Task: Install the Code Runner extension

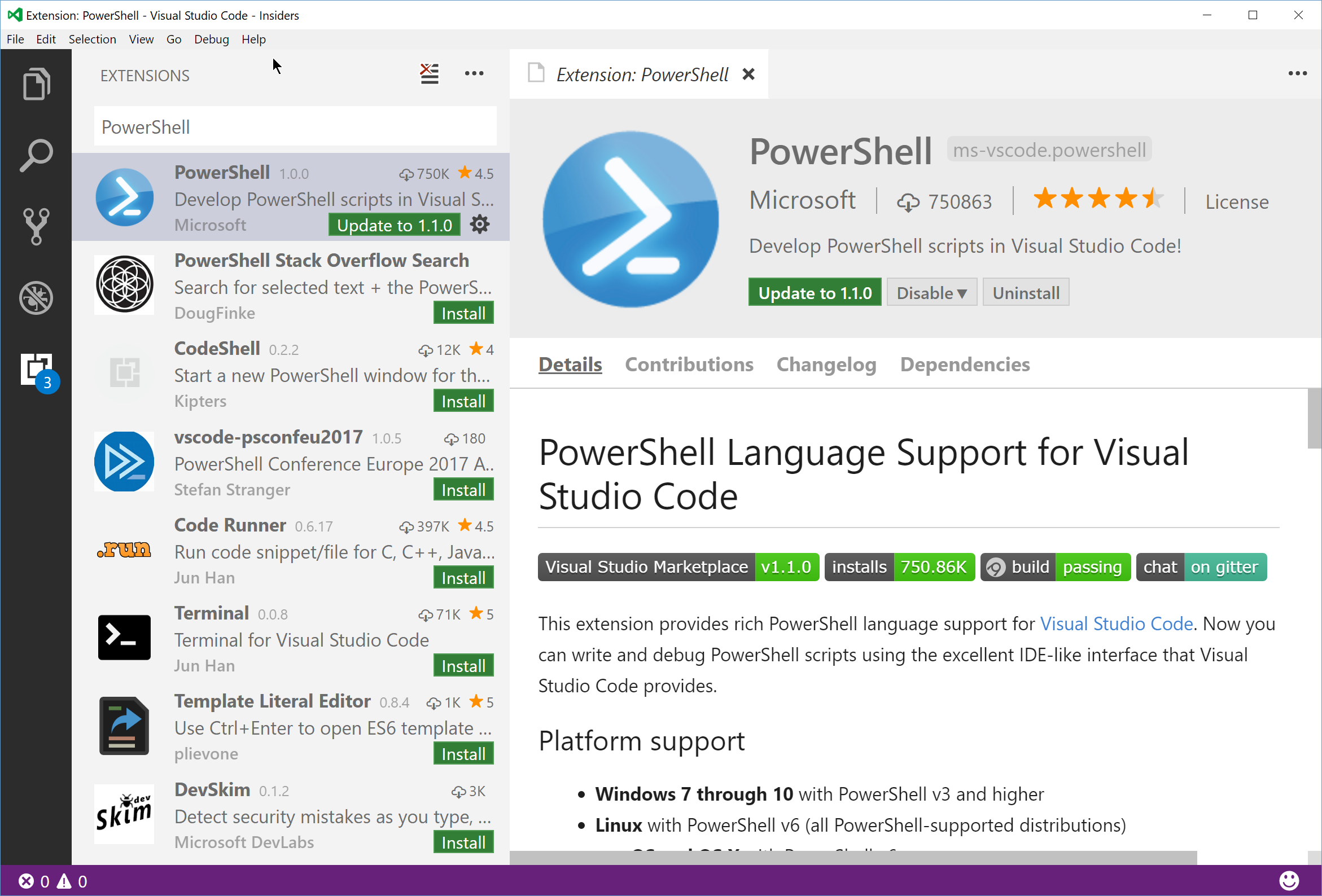Action: point(463,578)
